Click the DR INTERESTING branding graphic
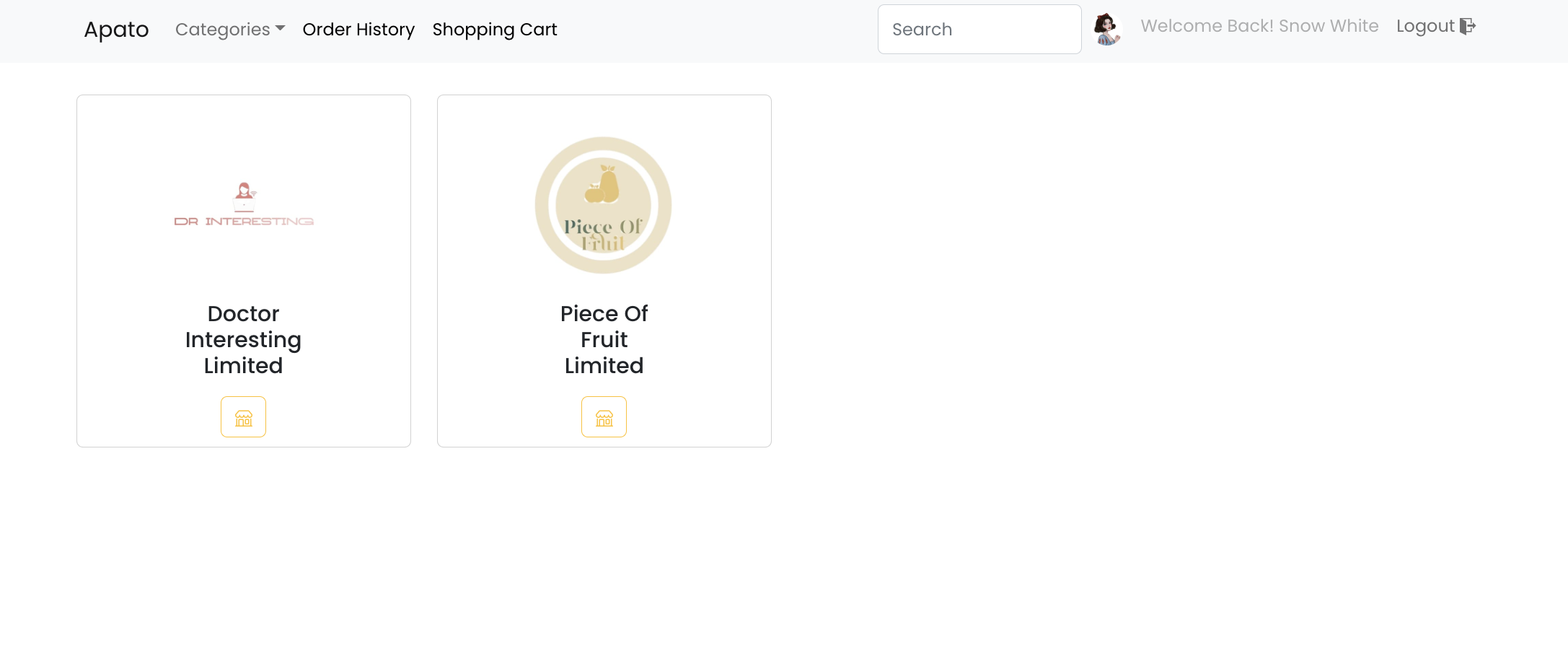Screen dimensions: 1568x651 243,220
